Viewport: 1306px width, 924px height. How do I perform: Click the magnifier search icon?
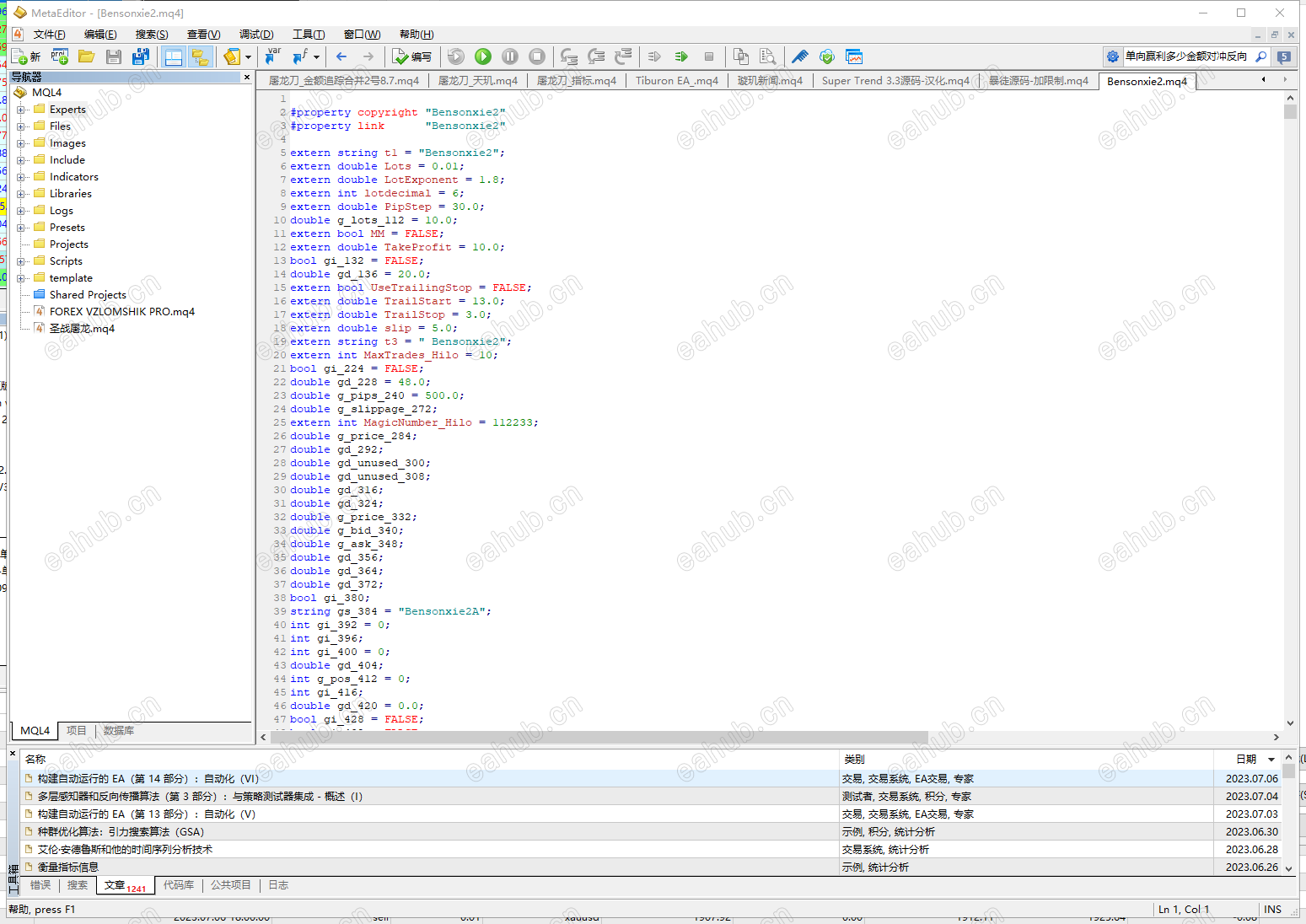pos(1261,56)
